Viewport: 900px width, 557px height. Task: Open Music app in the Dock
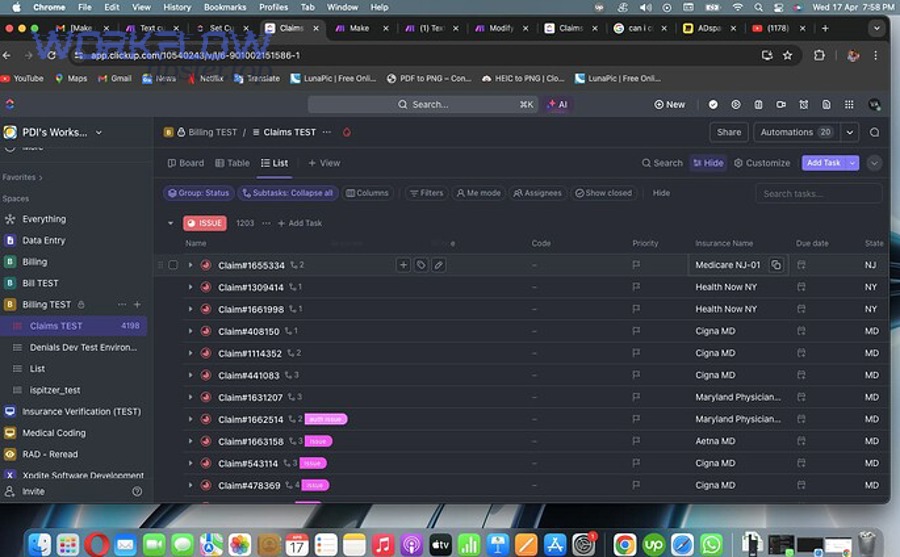pos(383,544)
